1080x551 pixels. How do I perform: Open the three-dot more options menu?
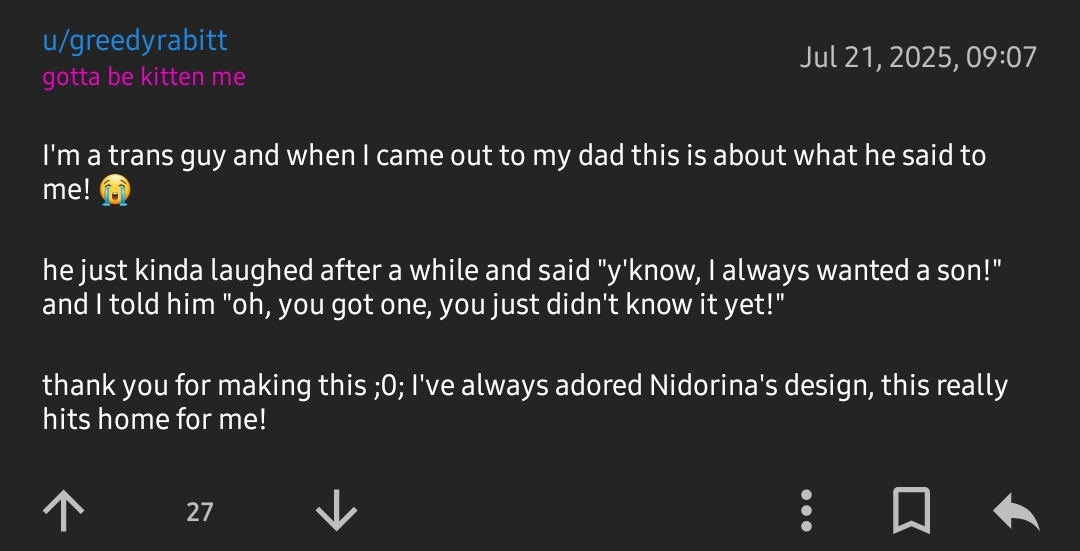(807, 511)
